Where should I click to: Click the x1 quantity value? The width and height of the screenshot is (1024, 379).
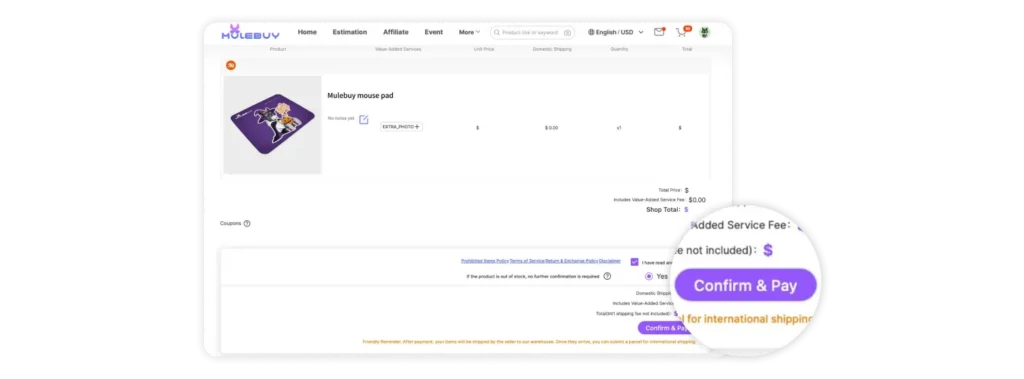[619, 128]
